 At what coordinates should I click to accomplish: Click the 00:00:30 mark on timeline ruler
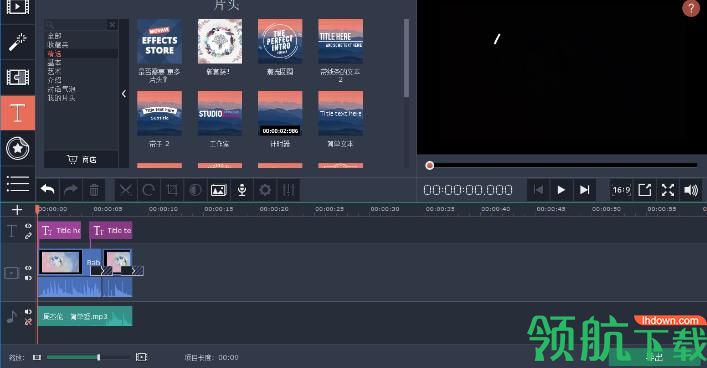click(x=385, y=209)
